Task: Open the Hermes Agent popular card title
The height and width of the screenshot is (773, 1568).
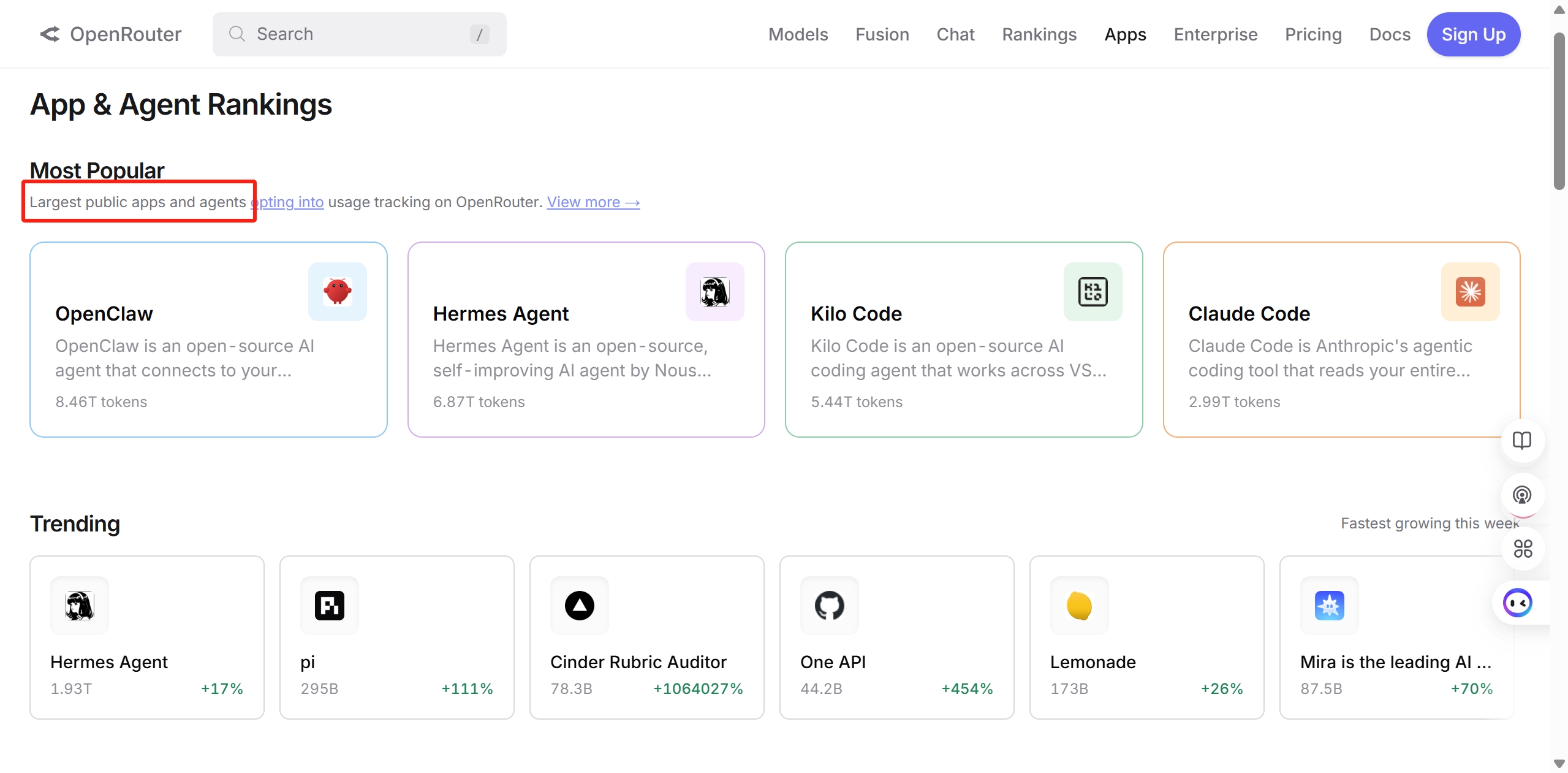Action: point(501,314)
